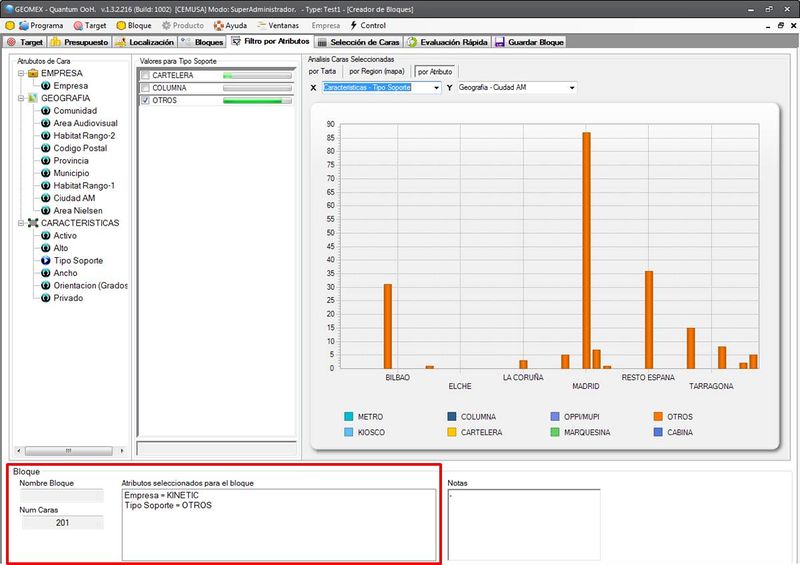The width and height of the screenshot is (800, 565).
Task: Select the Tipo Soporte attribute node
Action: pyautogui.click(x=46, y=260)
